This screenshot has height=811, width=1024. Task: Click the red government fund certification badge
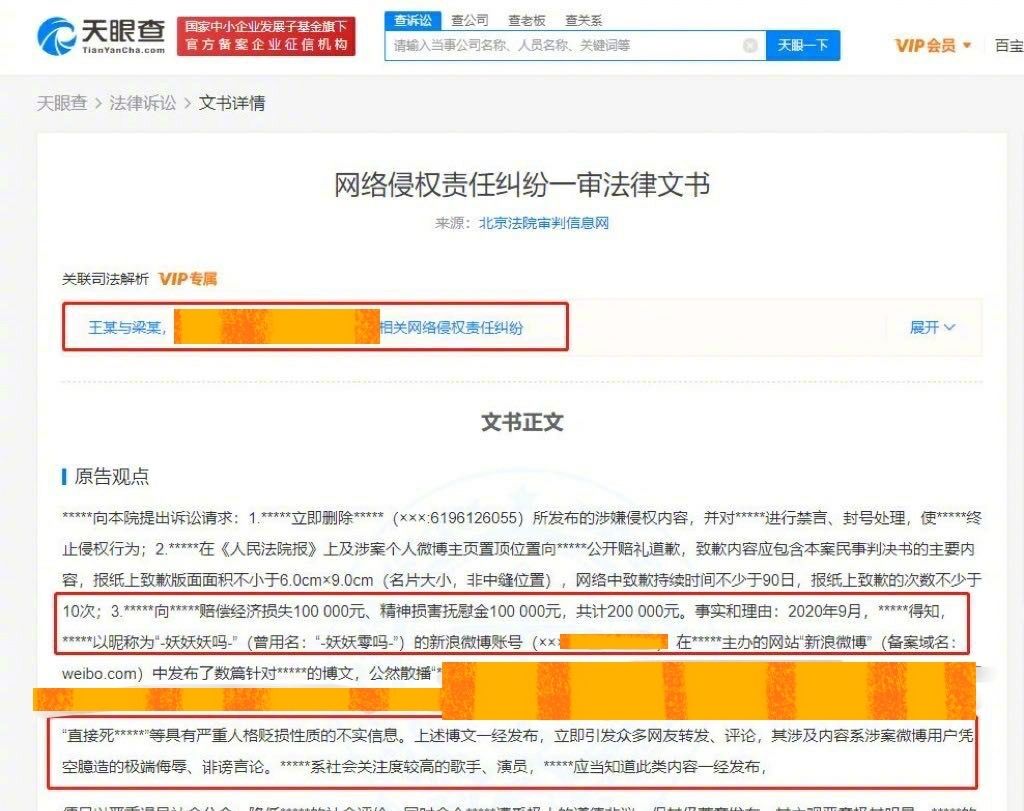tap(265, 32)
